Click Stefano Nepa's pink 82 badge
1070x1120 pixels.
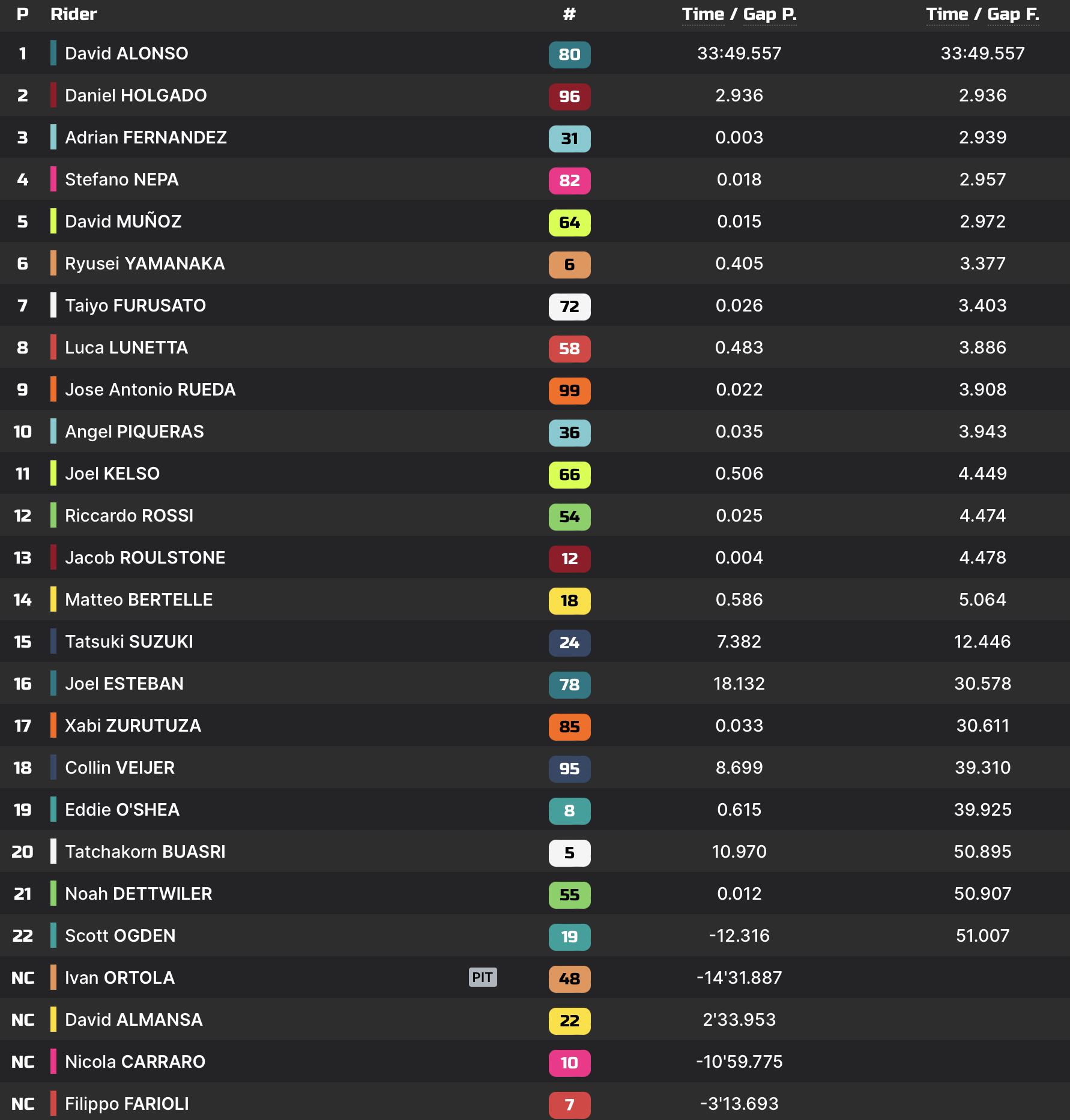point(569,181)
